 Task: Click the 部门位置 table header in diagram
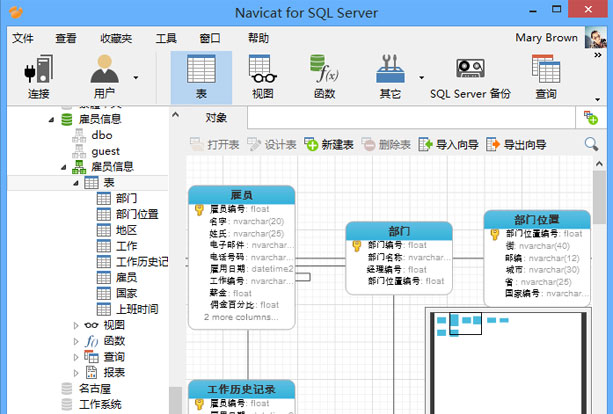[x=537, y=219]
